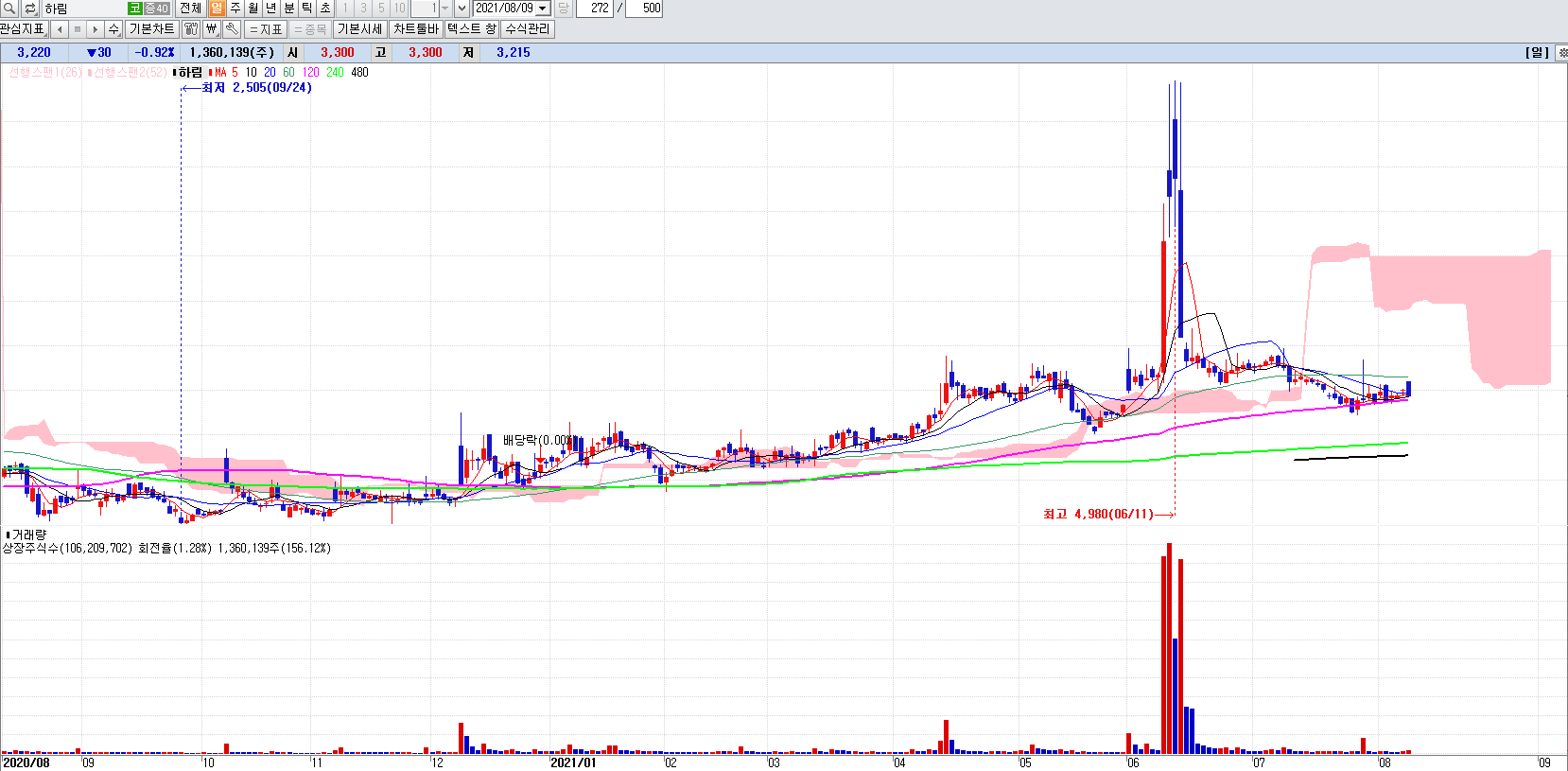
Task: Switch to second chart with 초
Action: pos(325,9)
